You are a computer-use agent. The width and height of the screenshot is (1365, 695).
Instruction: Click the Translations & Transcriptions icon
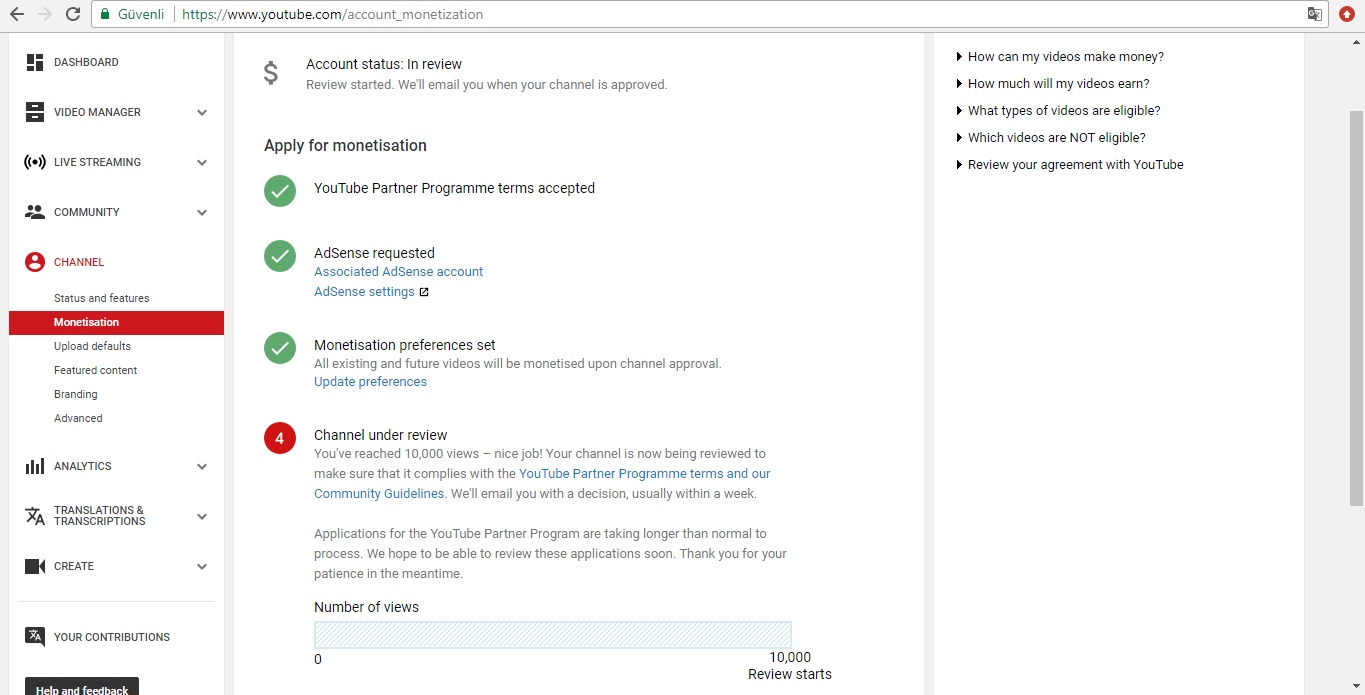click(x=35, y=516)
